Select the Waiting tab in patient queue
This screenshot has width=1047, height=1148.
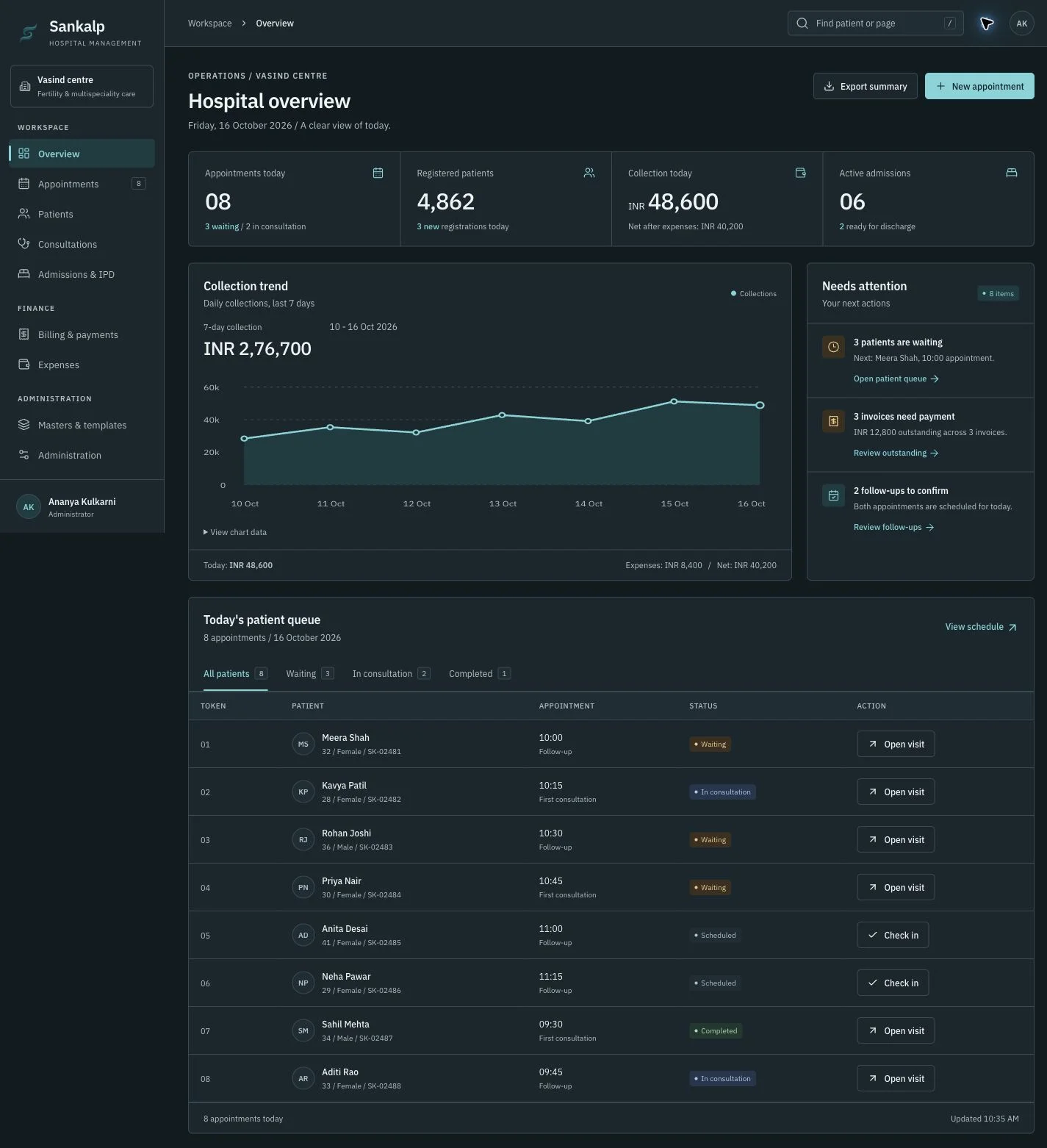click(x=310, y=674)
